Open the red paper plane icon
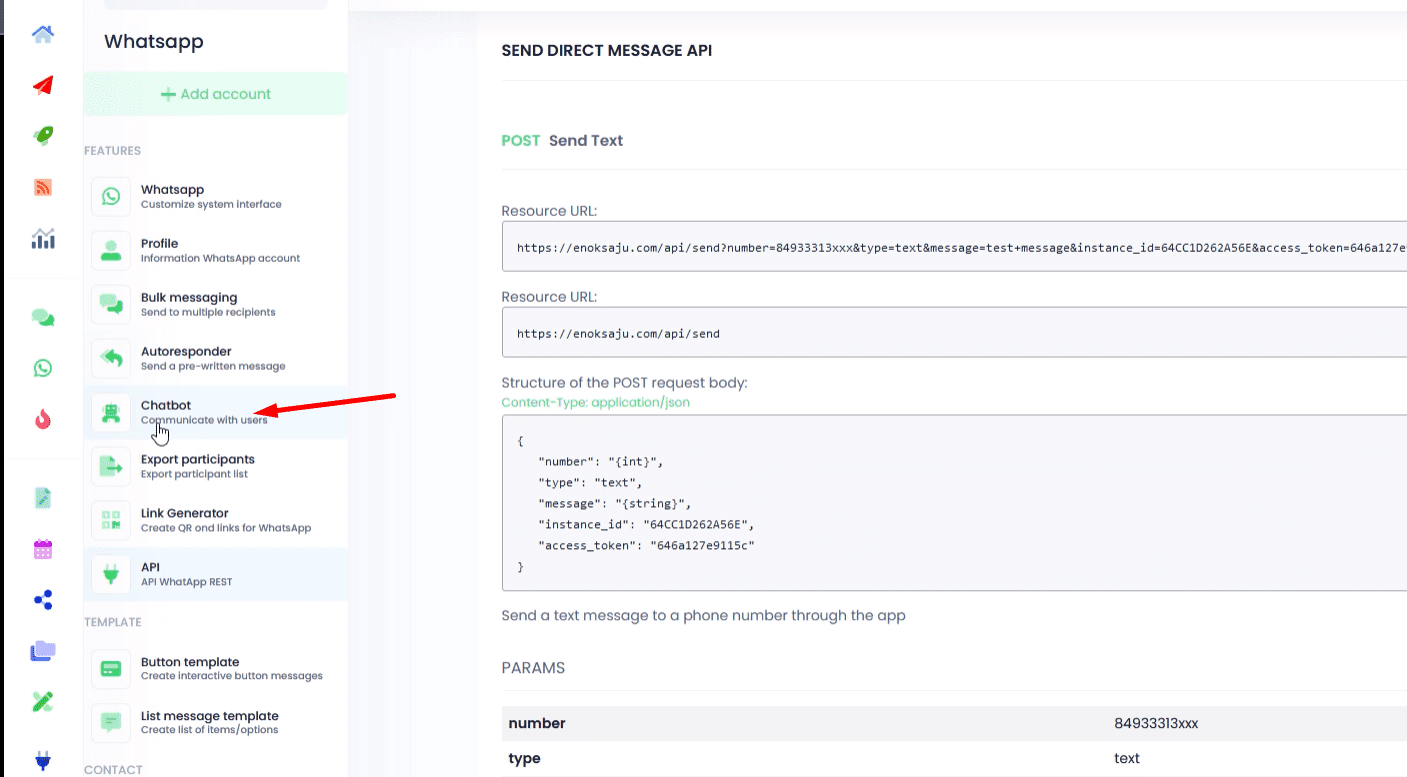Screen dimensions: 1407x777 (43, 86)
